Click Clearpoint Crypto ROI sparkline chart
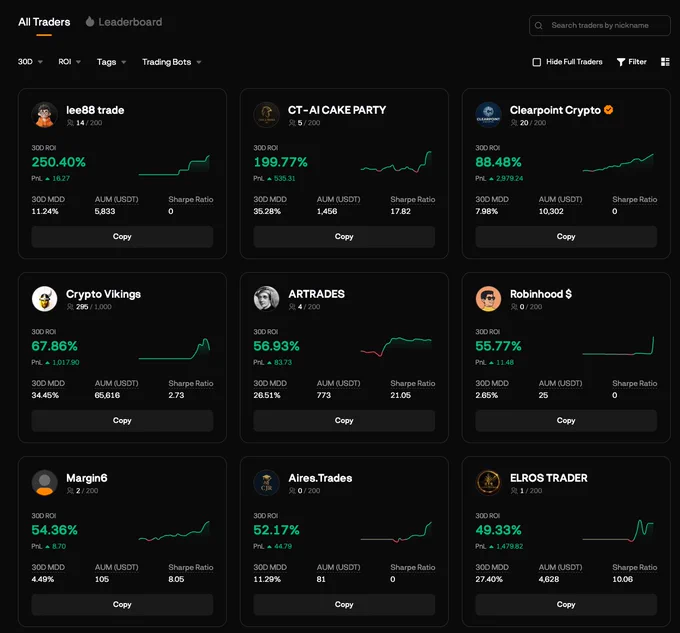This screenshot has height=633, width=680. pyautogui.click(x=618, y=163)
